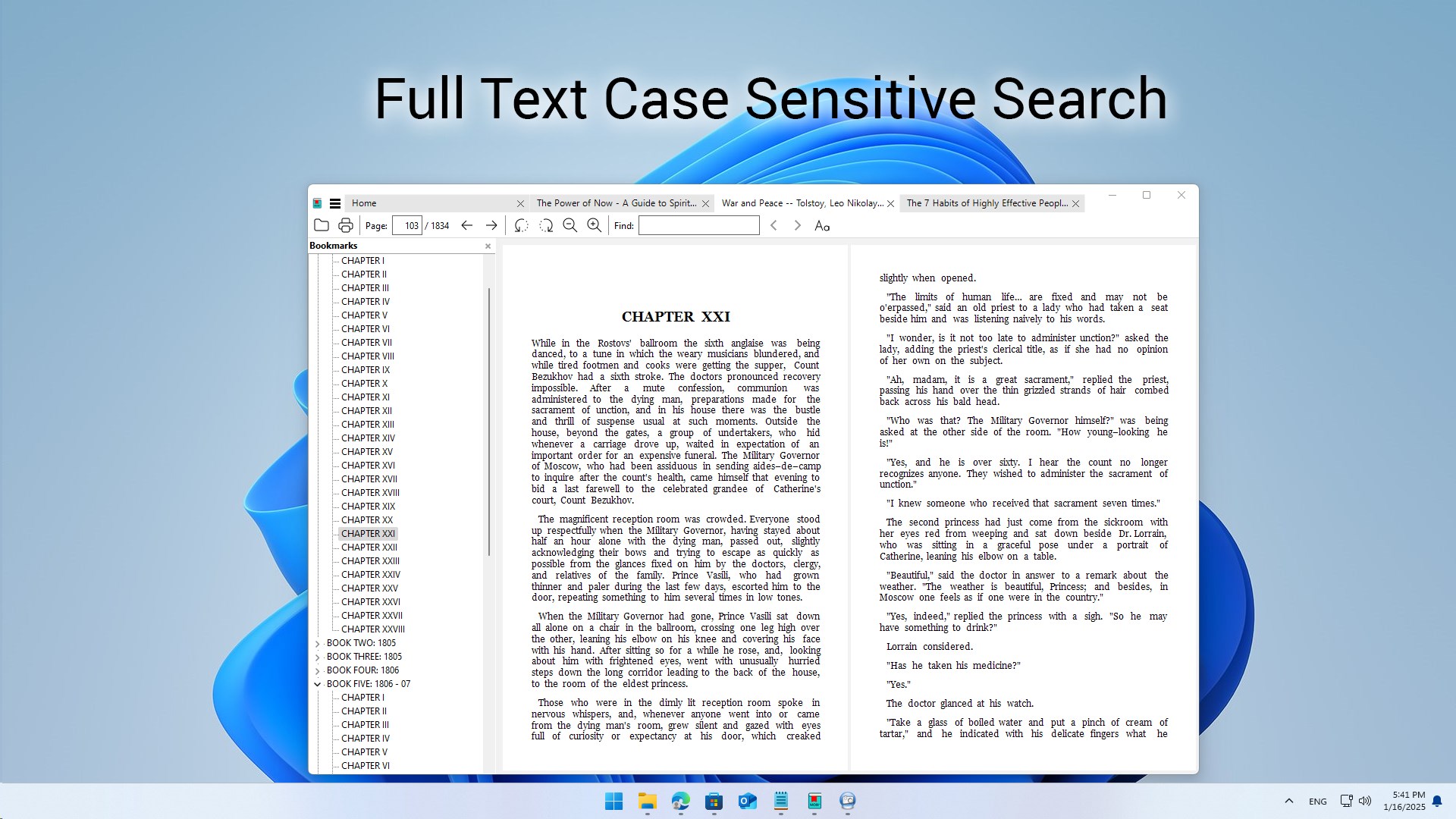
Task: Zoom out of the page view
Action: click(x=570, y=225)
